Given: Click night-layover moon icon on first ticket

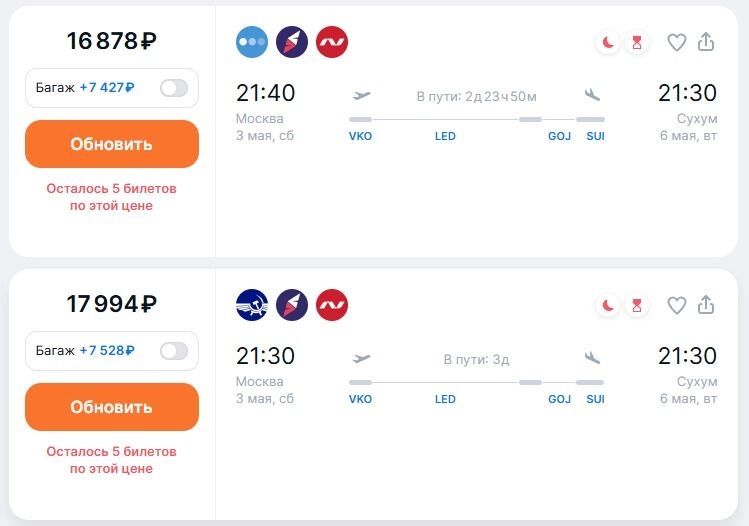Looking at the screenshot, I should [608, 43].
